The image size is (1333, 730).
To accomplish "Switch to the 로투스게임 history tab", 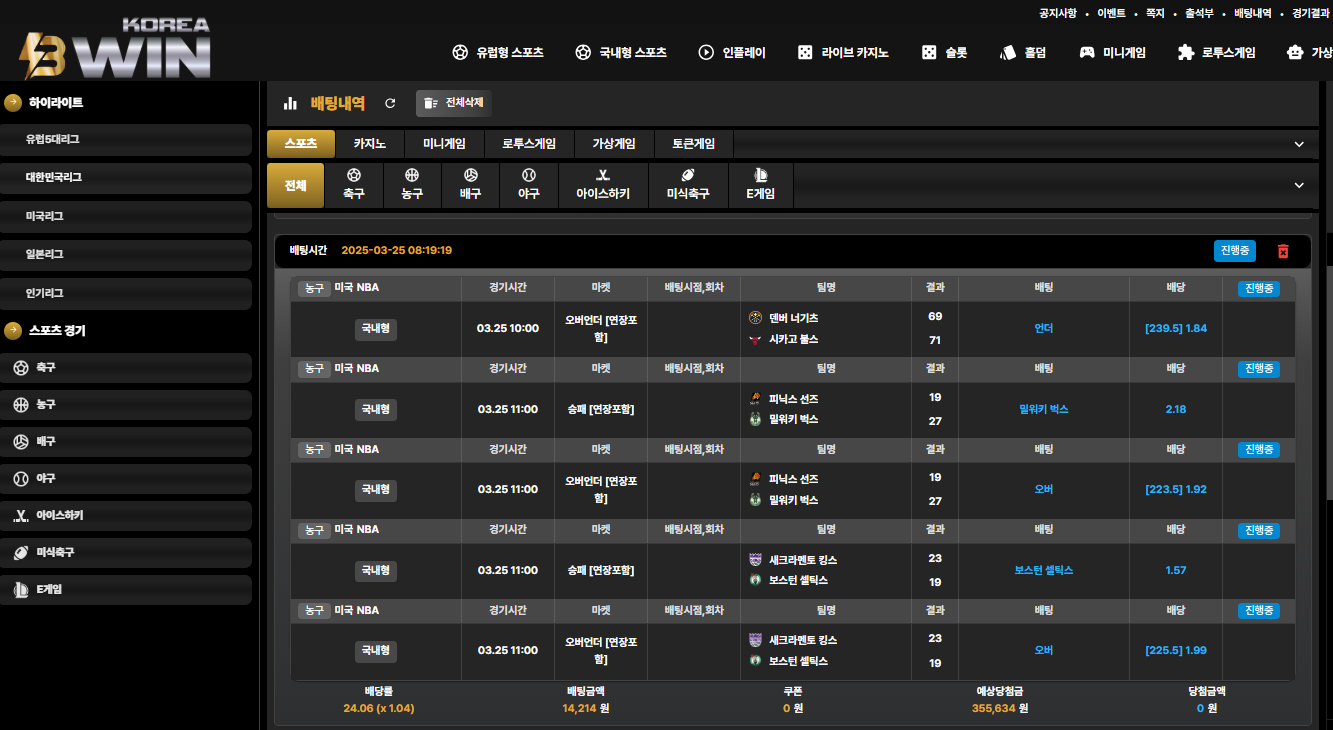I will pos(529,144).
